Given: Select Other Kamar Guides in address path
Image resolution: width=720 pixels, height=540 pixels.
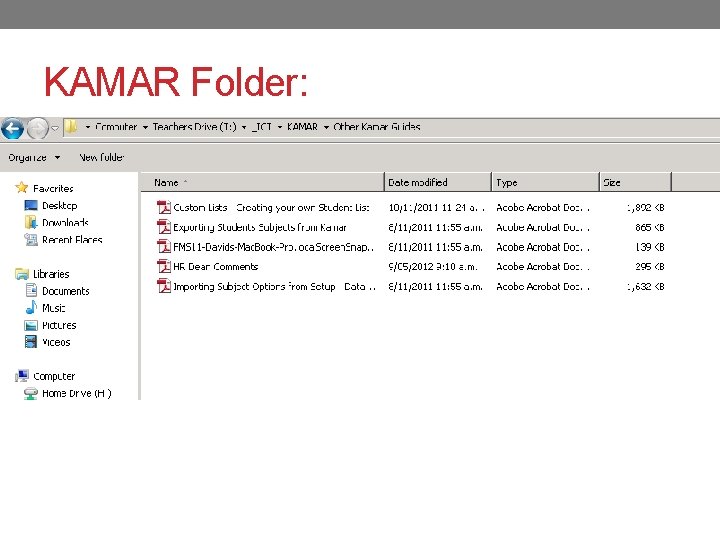Looking at the screenshot, I should (x=377, y=127).
